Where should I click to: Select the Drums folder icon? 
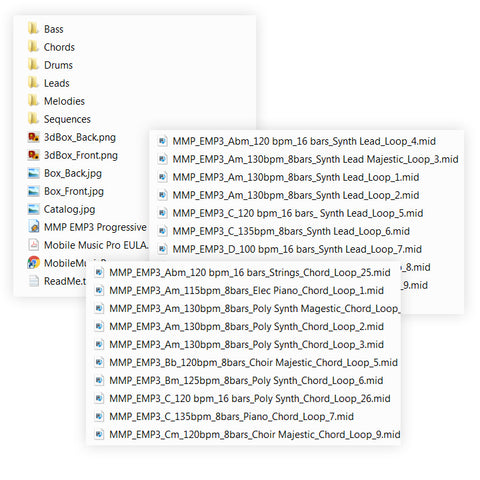click(33, 65)
